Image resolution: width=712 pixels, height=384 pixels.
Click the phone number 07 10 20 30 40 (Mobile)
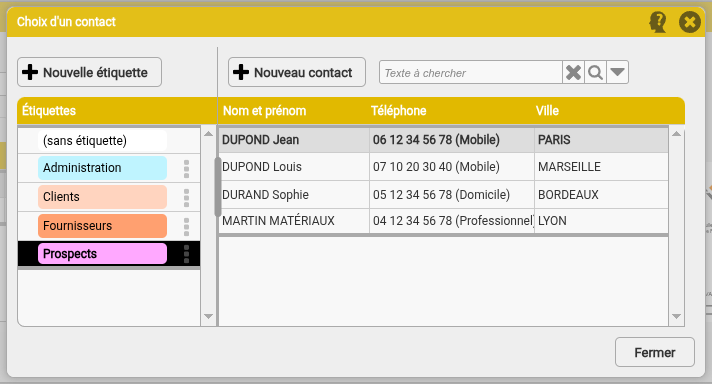(436, 167)
